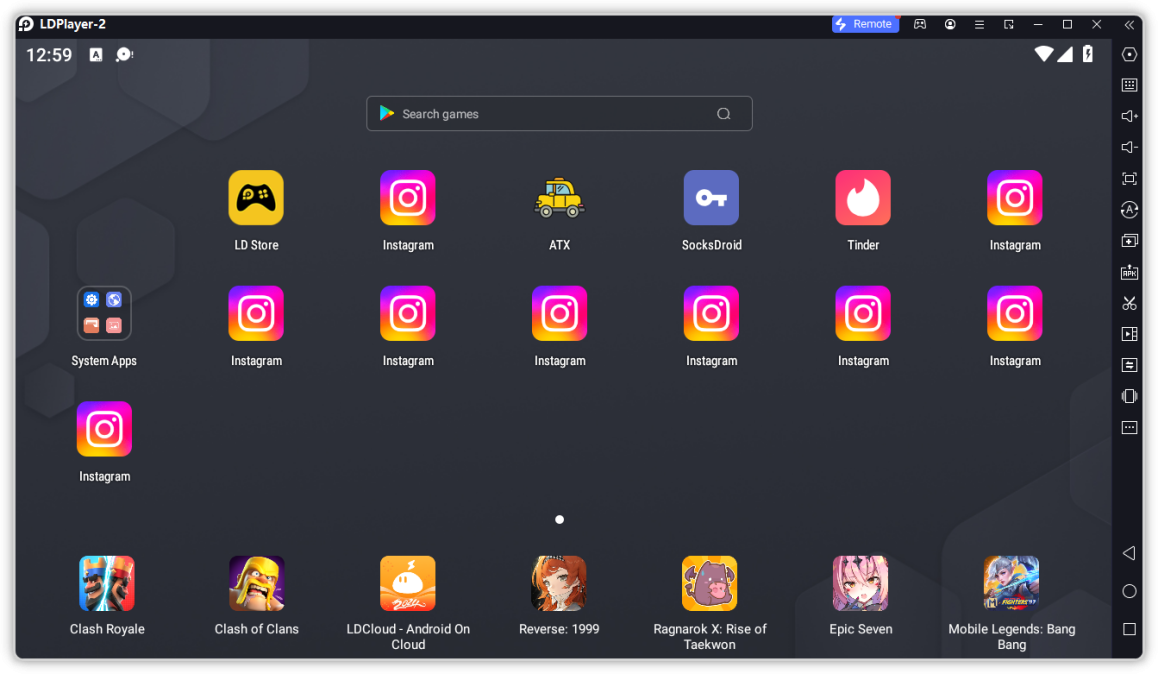Launch the Tinder app
The image size is (1158, 674).
coord(863,198)
